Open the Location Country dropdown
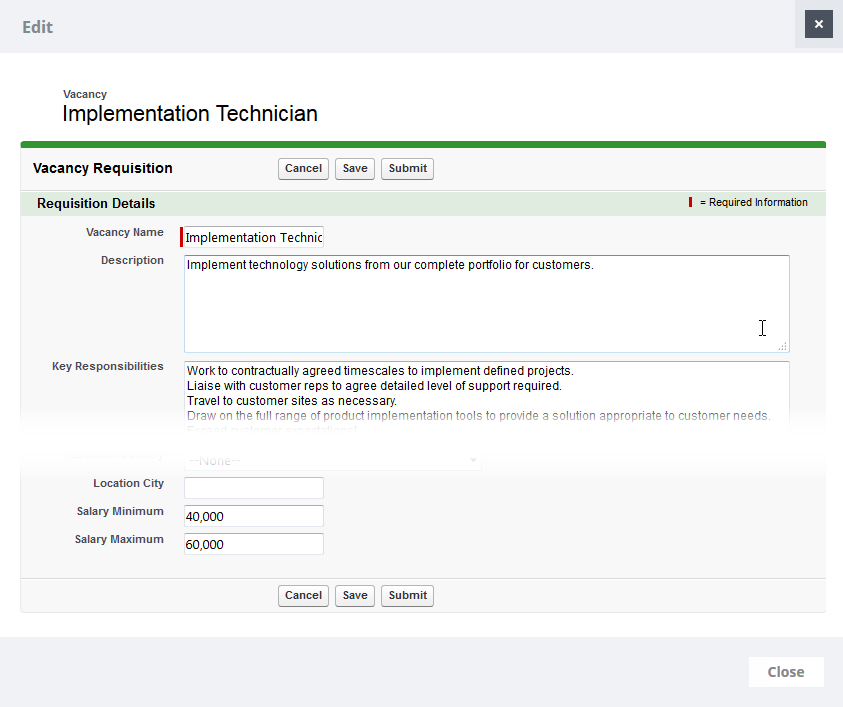This screenshot has height=707, width=843. (x=332, y=460)
